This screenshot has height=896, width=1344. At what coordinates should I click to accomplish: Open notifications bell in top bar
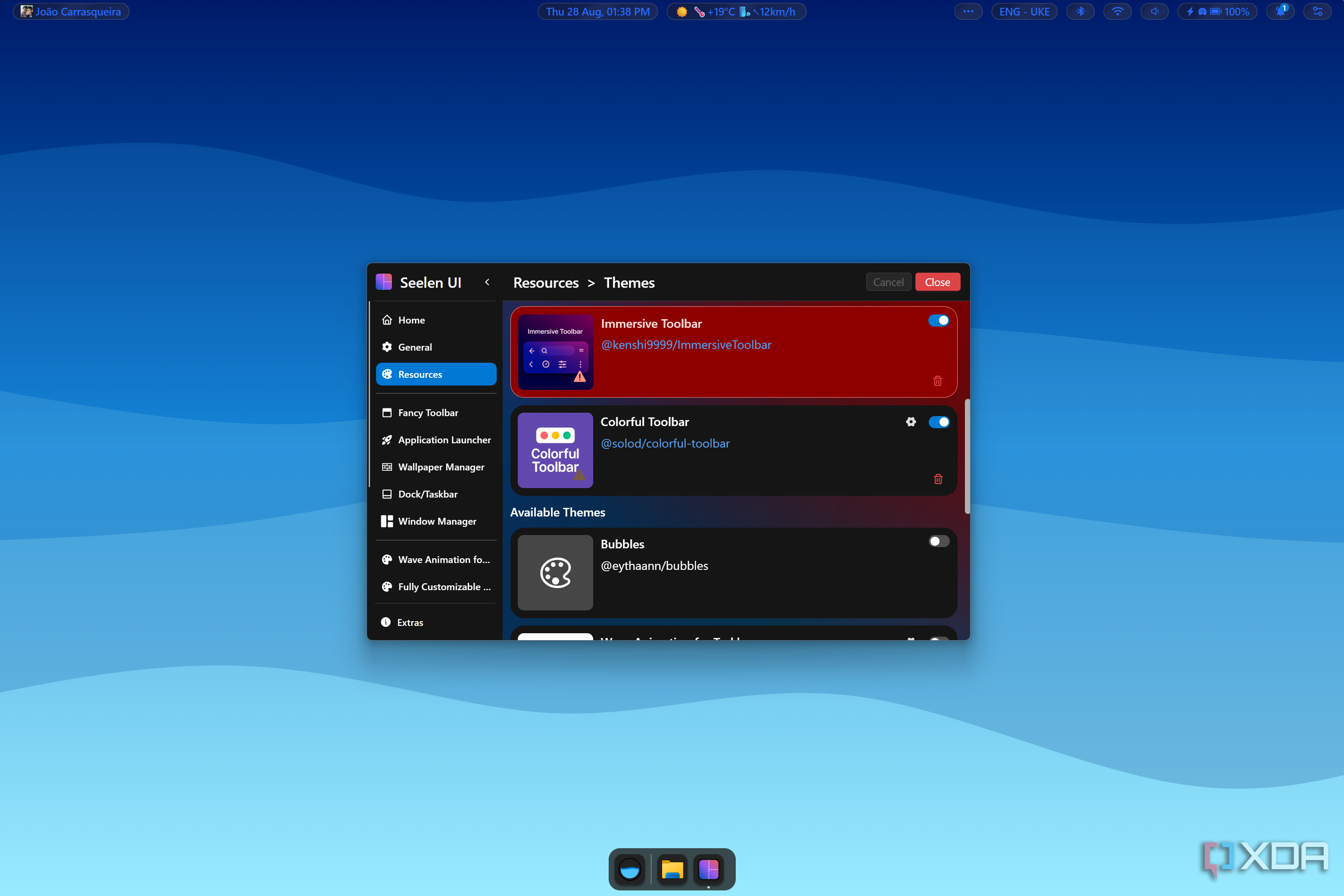point(1281,12)
